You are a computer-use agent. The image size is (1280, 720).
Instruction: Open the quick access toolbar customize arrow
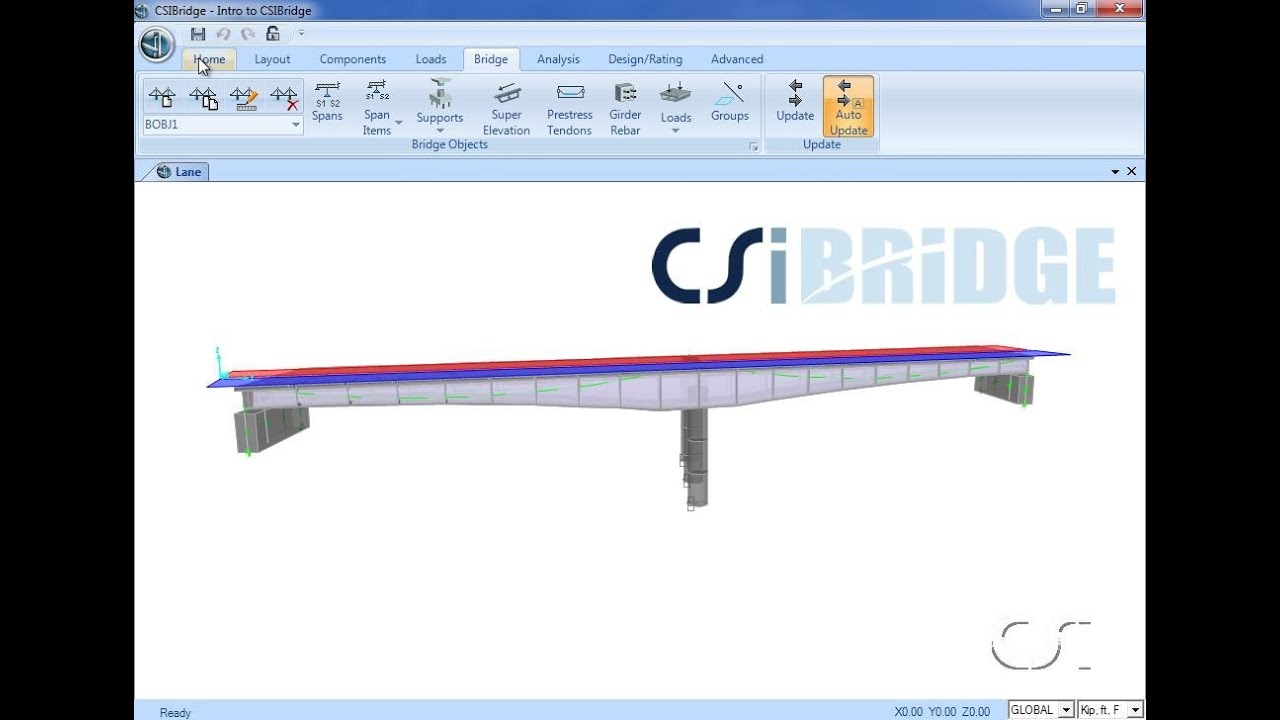301,33
